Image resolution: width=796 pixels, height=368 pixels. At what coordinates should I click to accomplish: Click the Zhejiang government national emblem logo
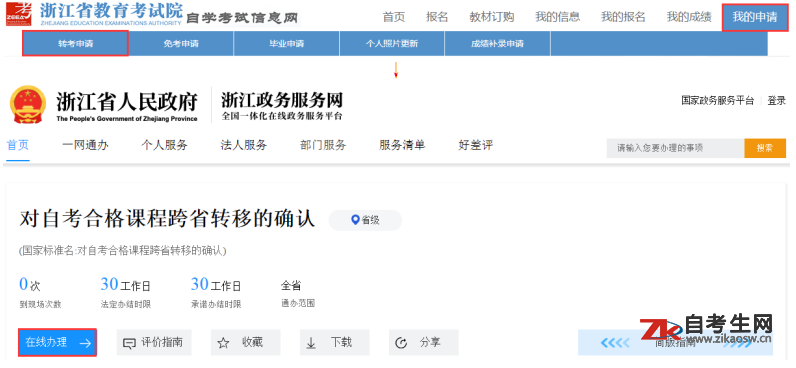(28, 104)
